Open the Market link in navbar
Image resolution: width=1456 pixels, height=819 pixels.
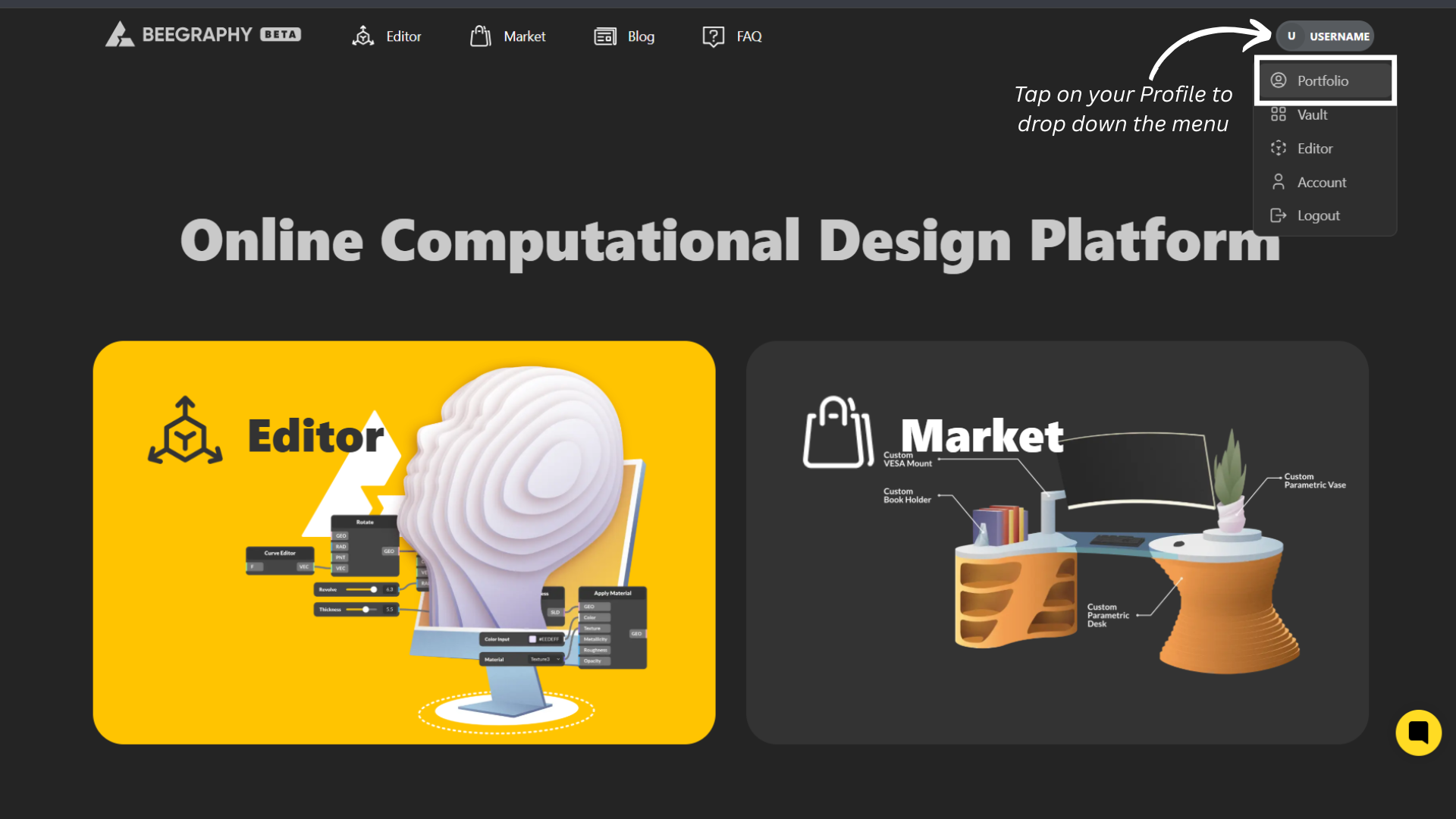525,36
